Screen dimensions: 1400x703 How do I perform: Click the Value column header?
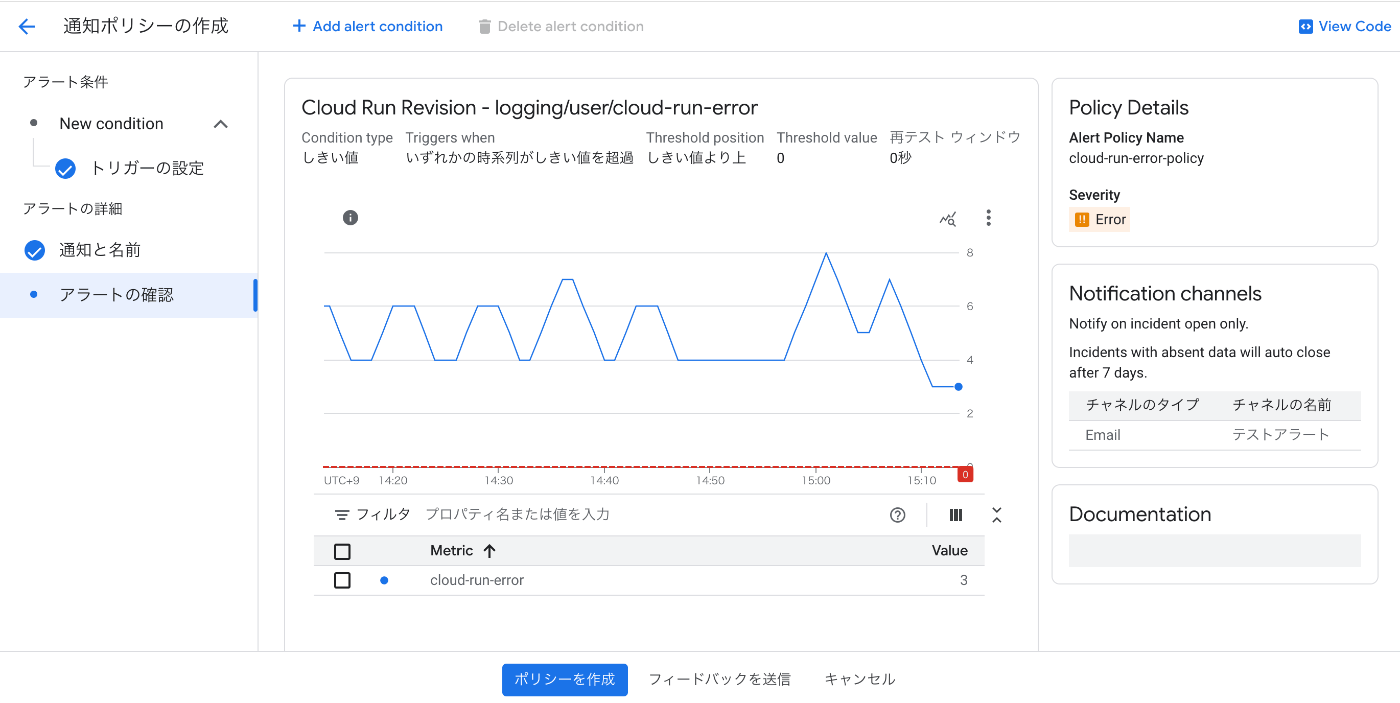(x=950, y=551)
